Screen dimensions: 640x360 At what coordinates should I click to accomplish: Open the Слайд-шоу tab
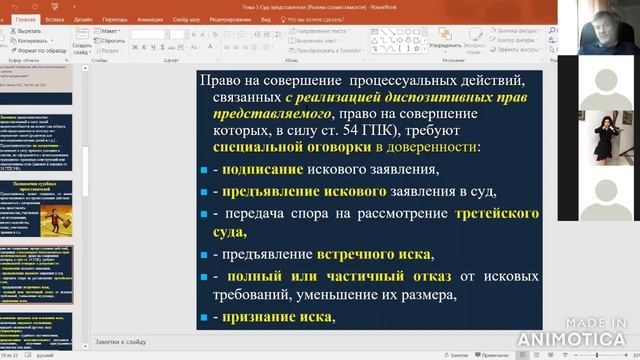click(x=186, y=19)
